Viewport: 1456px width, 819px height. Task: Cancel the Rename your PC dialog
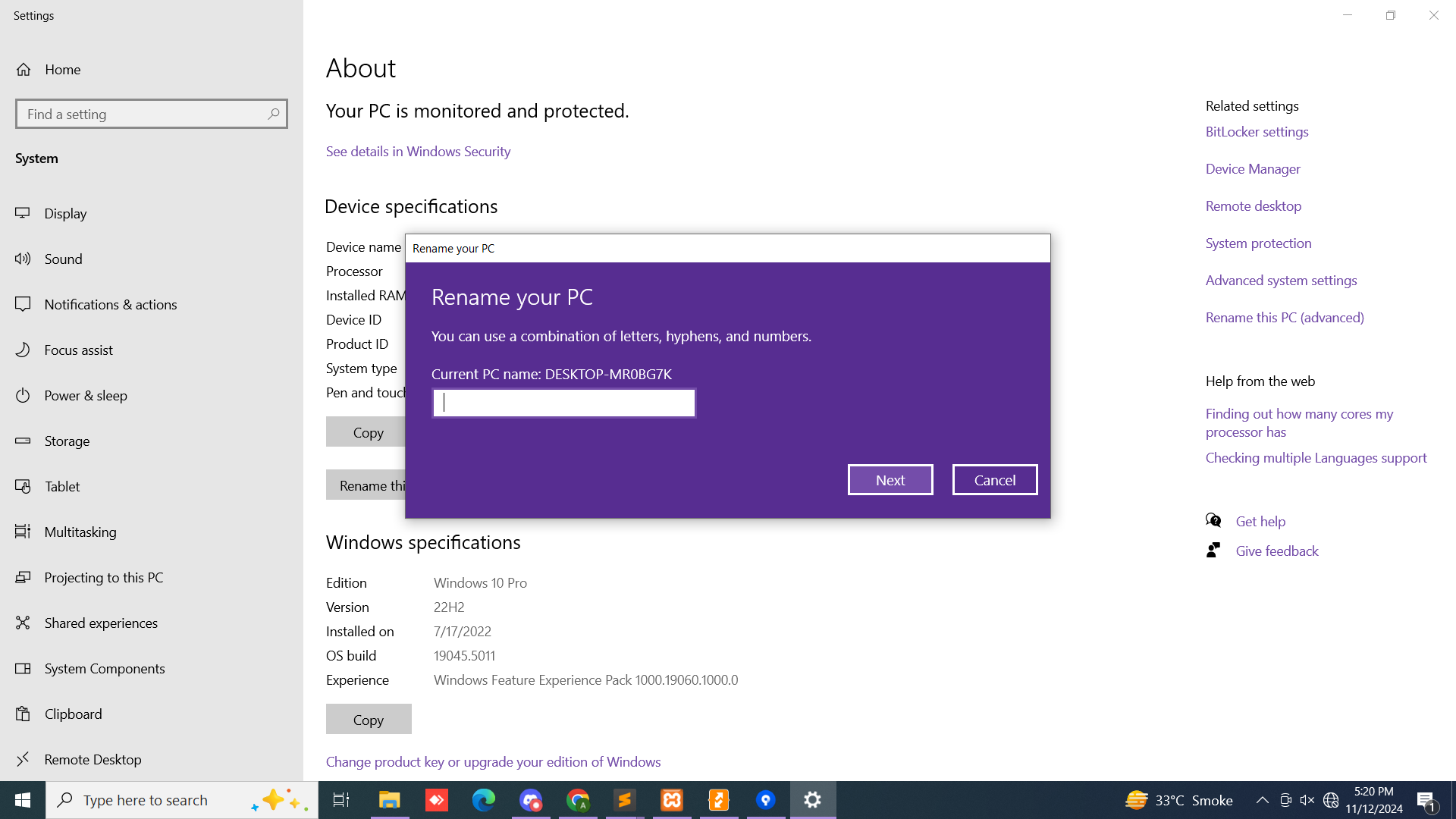pos(994,479)
